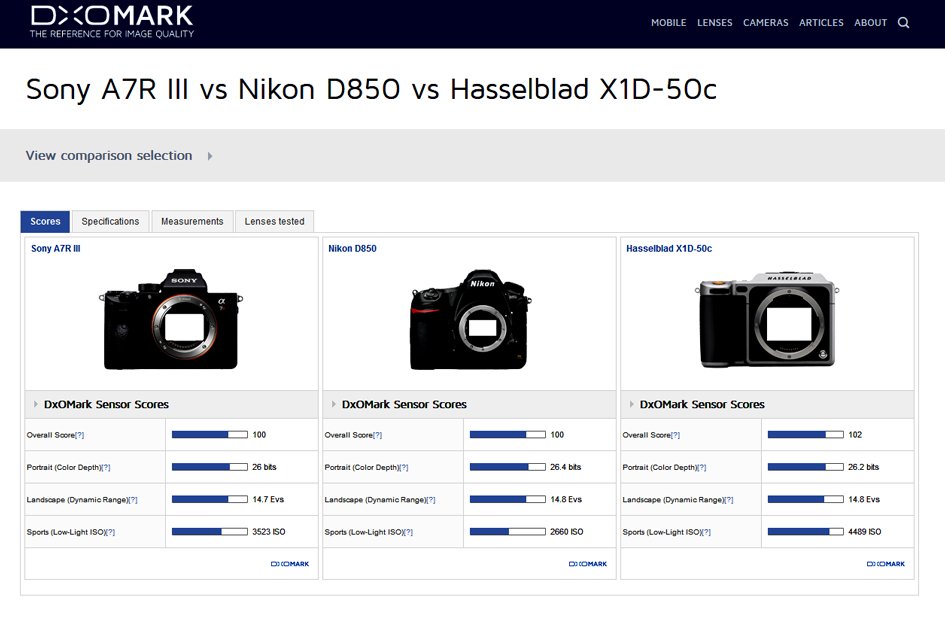
Task: Click Sony Overall Score help [?] link
Action: (79, 436)
